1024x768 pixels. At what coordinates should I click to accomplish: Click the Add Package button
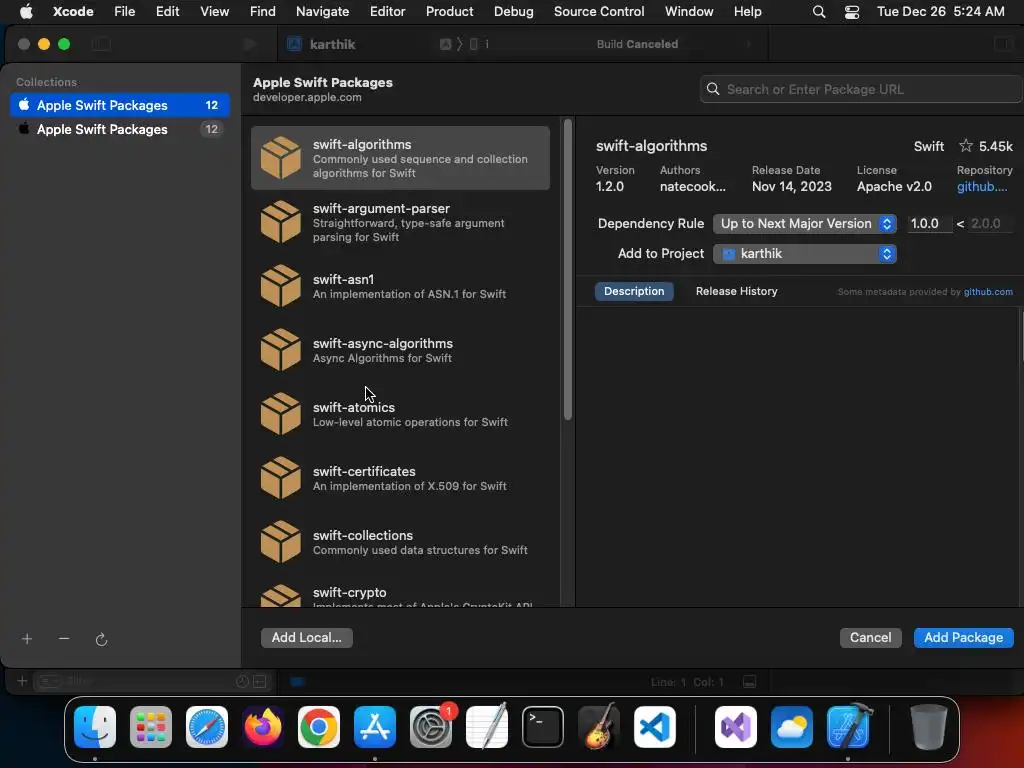point(963,637)
